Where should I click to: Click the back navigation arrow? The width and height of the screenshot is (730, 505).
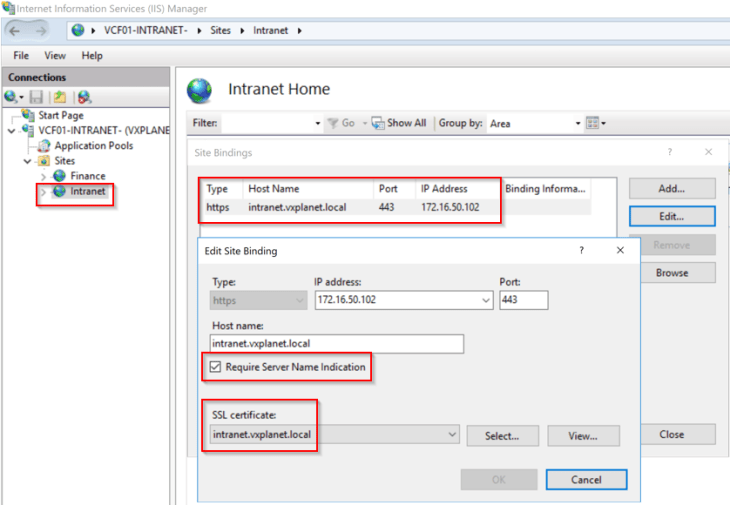coord(15,31)
